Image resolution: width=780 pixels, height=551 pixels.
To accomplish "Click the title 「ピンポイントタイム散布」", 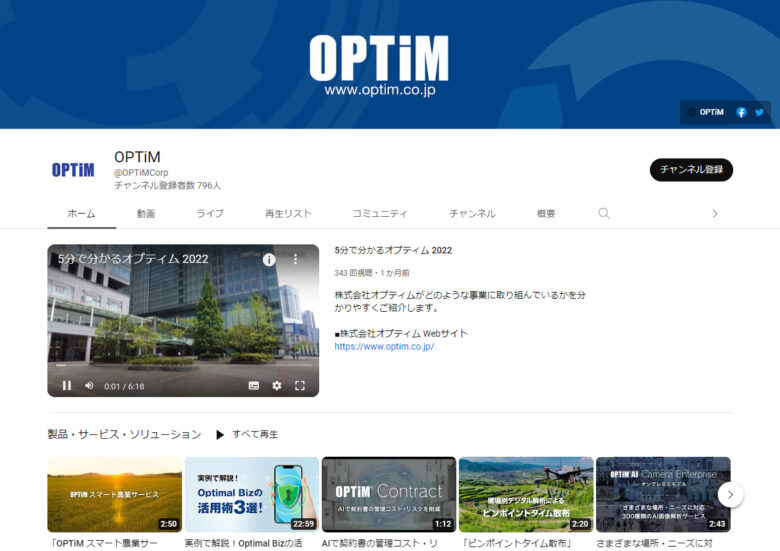I will [x=517, y=544].
